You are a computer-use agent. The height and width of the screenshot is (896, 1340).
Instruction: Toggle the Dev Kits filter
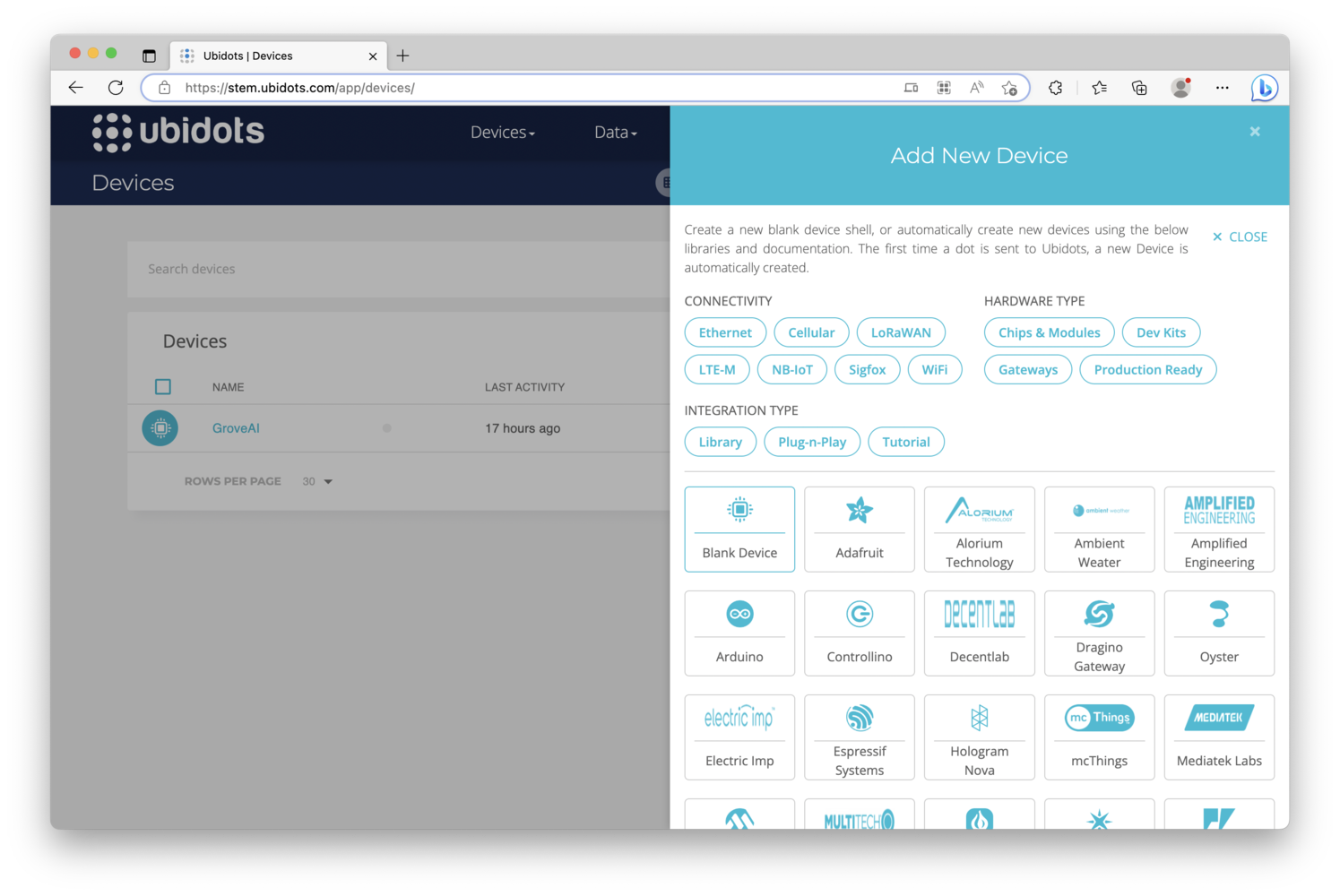[x=1162, y=332]
